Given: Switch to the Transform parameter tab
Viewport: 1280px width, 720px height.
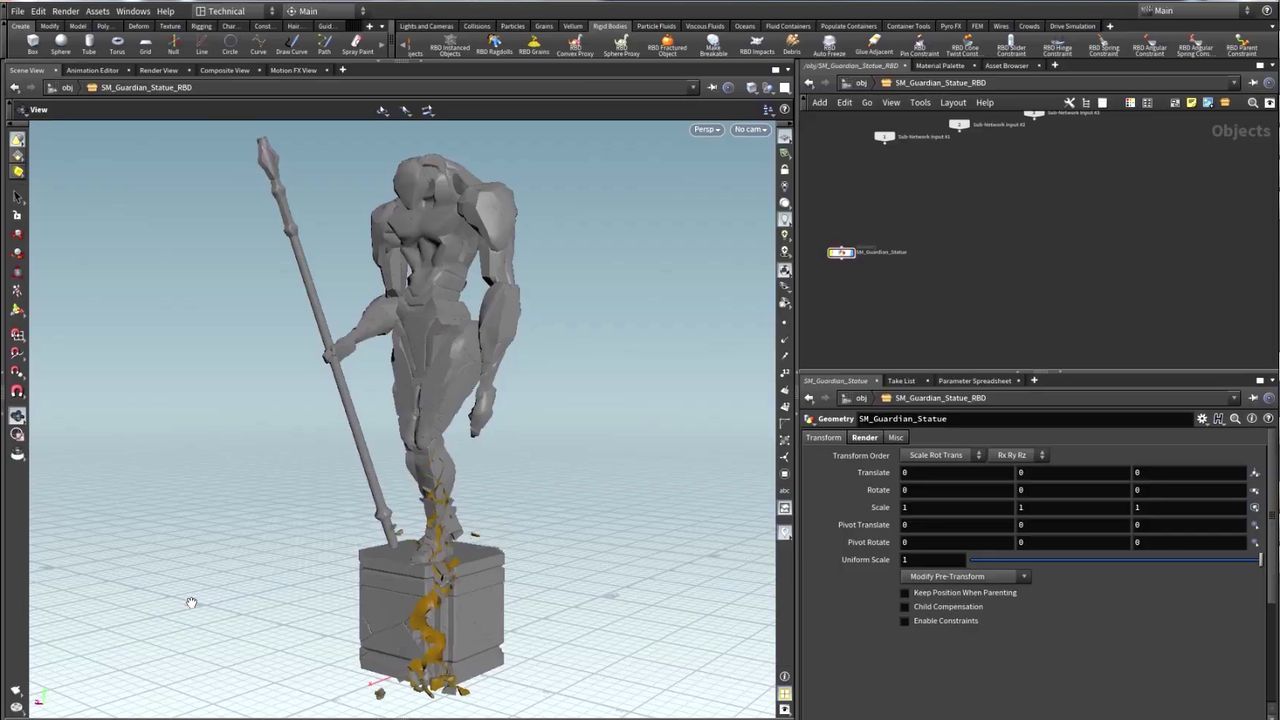Looking at the screenshot, I should tap(824, 437).
